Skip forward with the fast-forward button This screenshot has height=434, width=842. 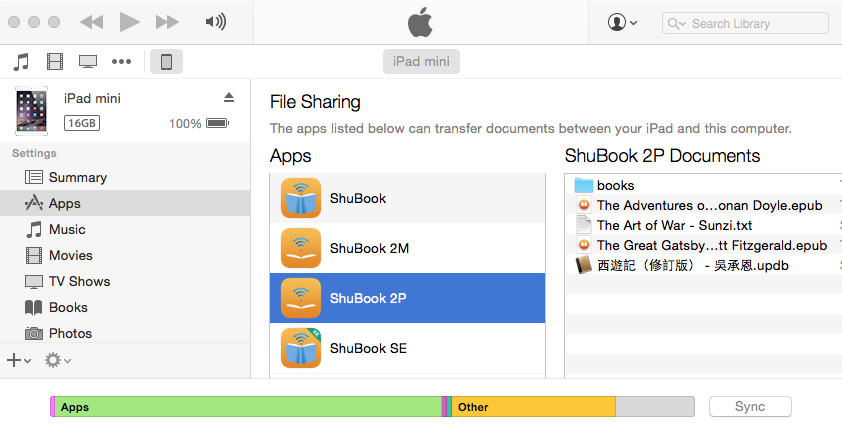pos(167,22)
